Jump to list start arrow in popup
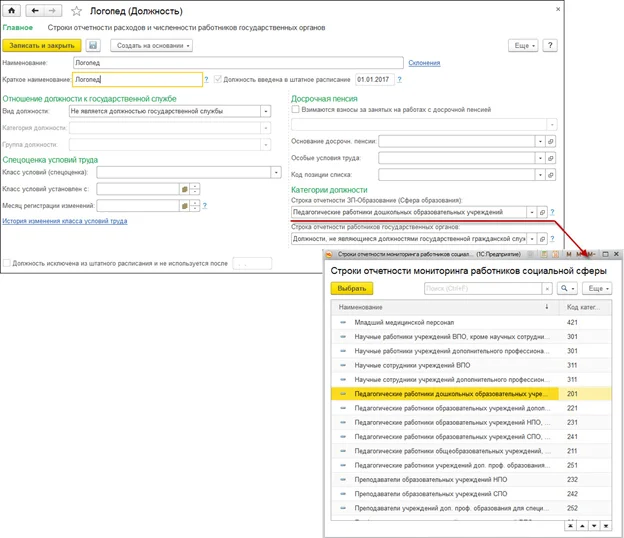 click(x=570, y=526)
